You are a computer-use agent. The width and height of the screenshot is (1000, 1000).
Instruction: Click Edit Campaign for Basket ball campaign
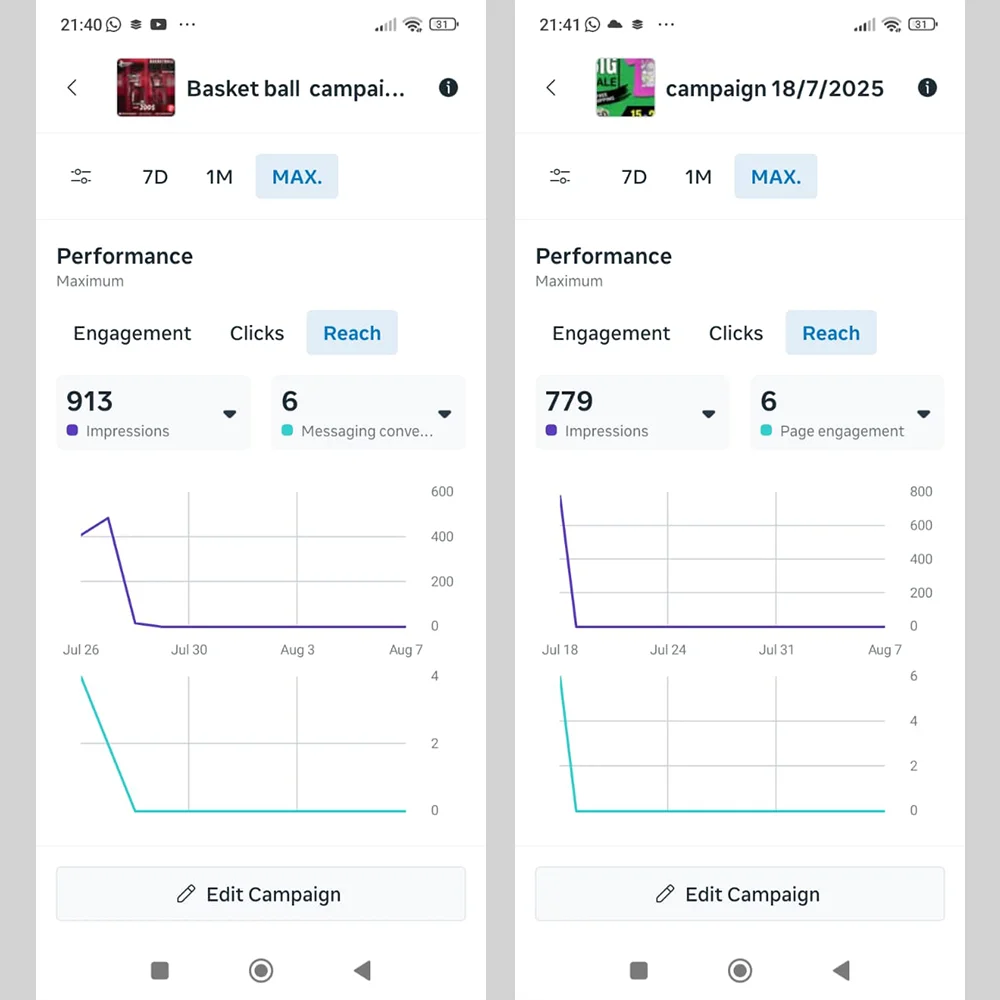pos(261,894)
